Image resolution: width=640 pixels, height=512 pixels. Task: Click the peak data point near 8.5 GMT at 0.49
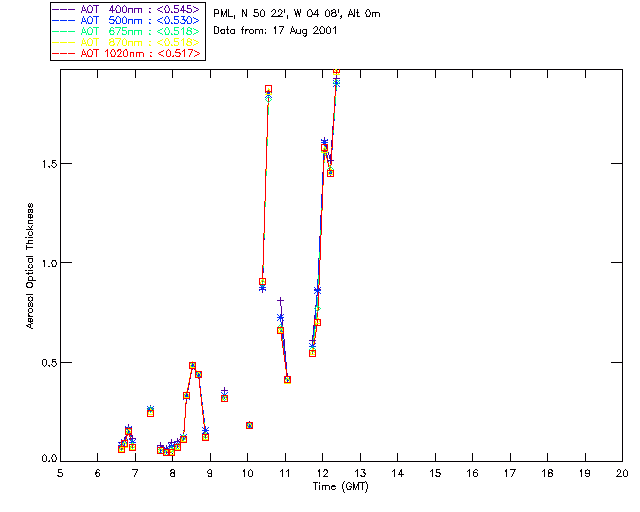point(192,365)
